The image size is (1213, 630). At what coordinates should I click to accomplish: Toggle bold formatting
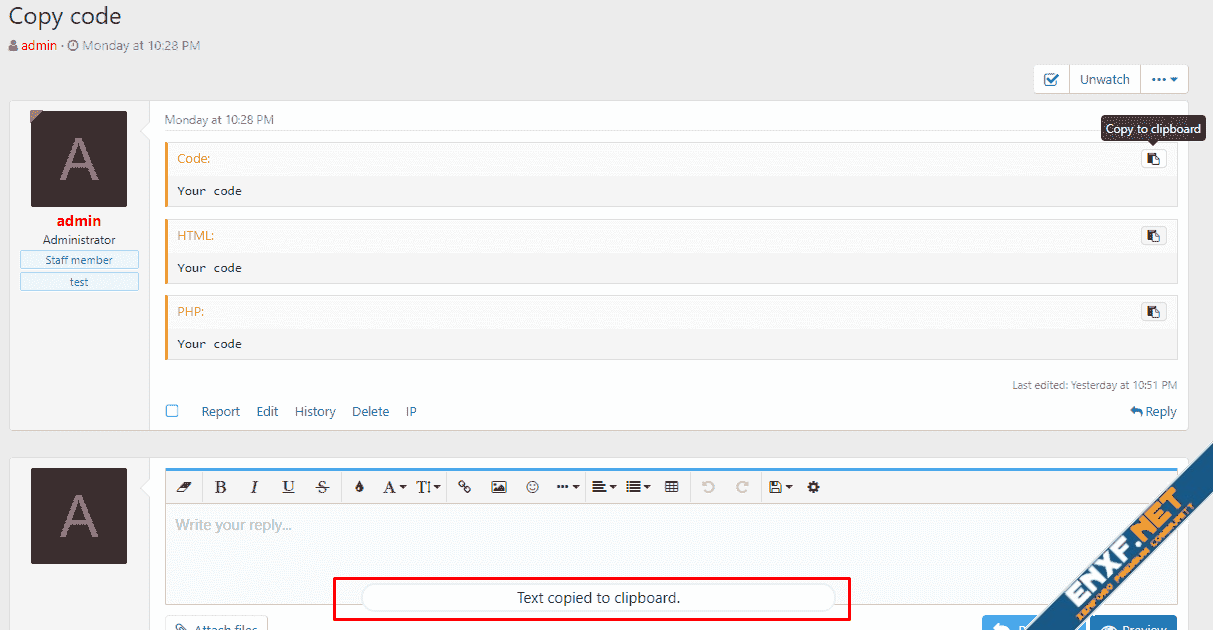click(x=220, y=487)
